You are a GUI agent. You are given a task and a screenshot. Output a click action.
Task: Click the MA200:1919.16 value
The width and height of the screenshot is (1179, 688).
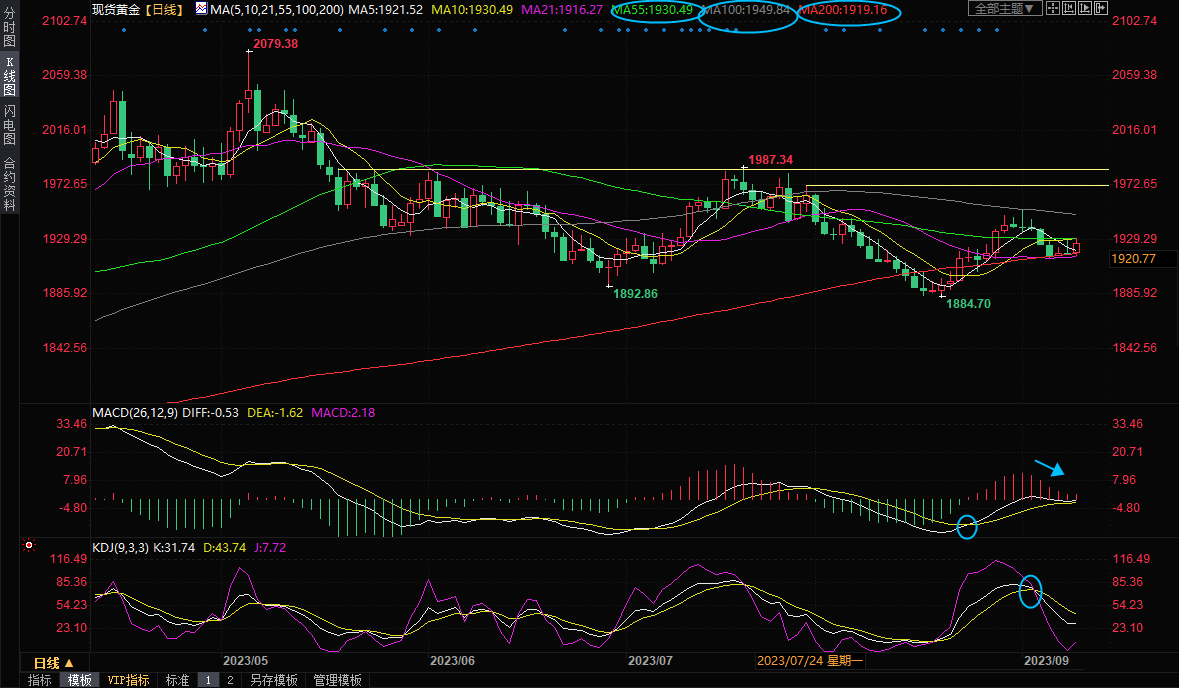tap(842, 10)
